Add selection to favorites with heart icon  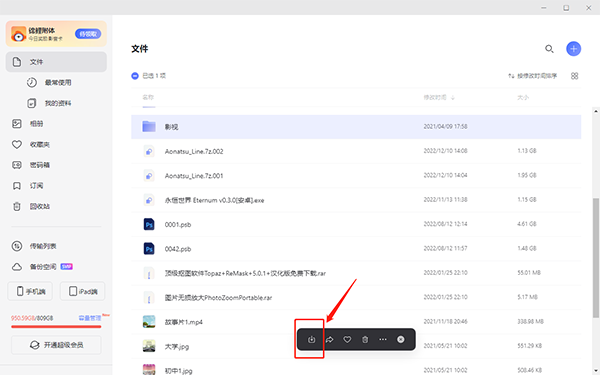tap(347, 339)
